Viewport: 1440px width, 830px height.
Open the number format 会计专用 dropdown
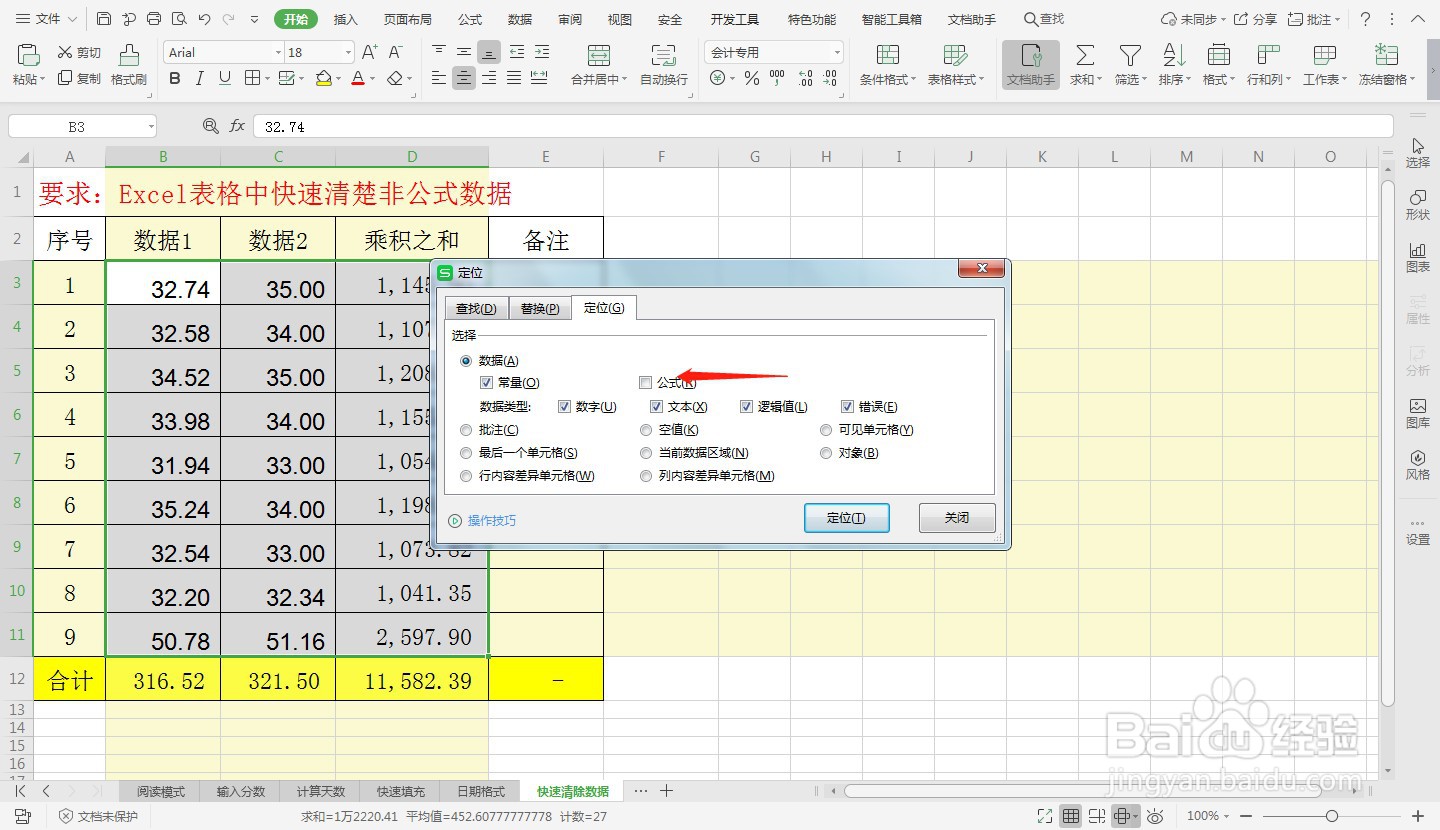tap(837, 52)
